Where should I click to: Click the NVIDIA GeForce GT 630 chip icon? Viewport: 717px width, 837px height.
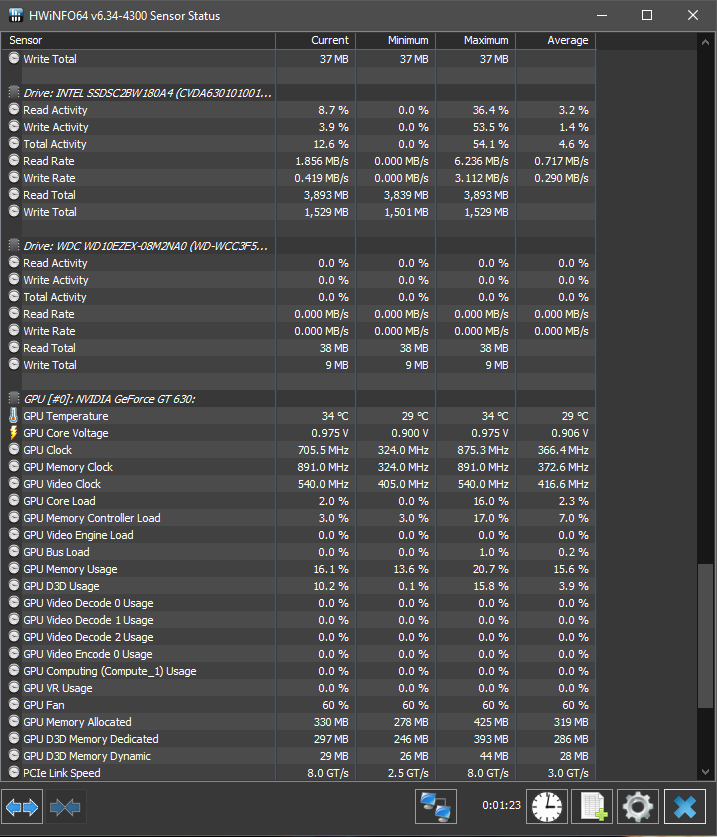click(14, 398)
